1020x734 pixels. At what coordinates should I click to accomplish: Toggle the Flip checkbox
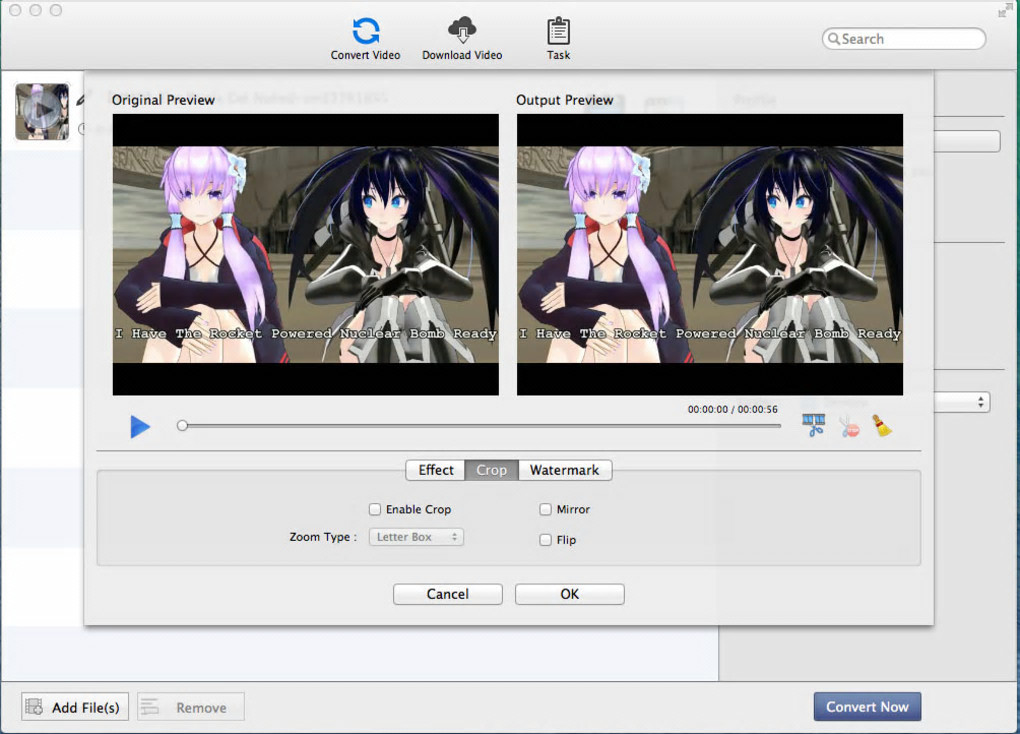545,540
